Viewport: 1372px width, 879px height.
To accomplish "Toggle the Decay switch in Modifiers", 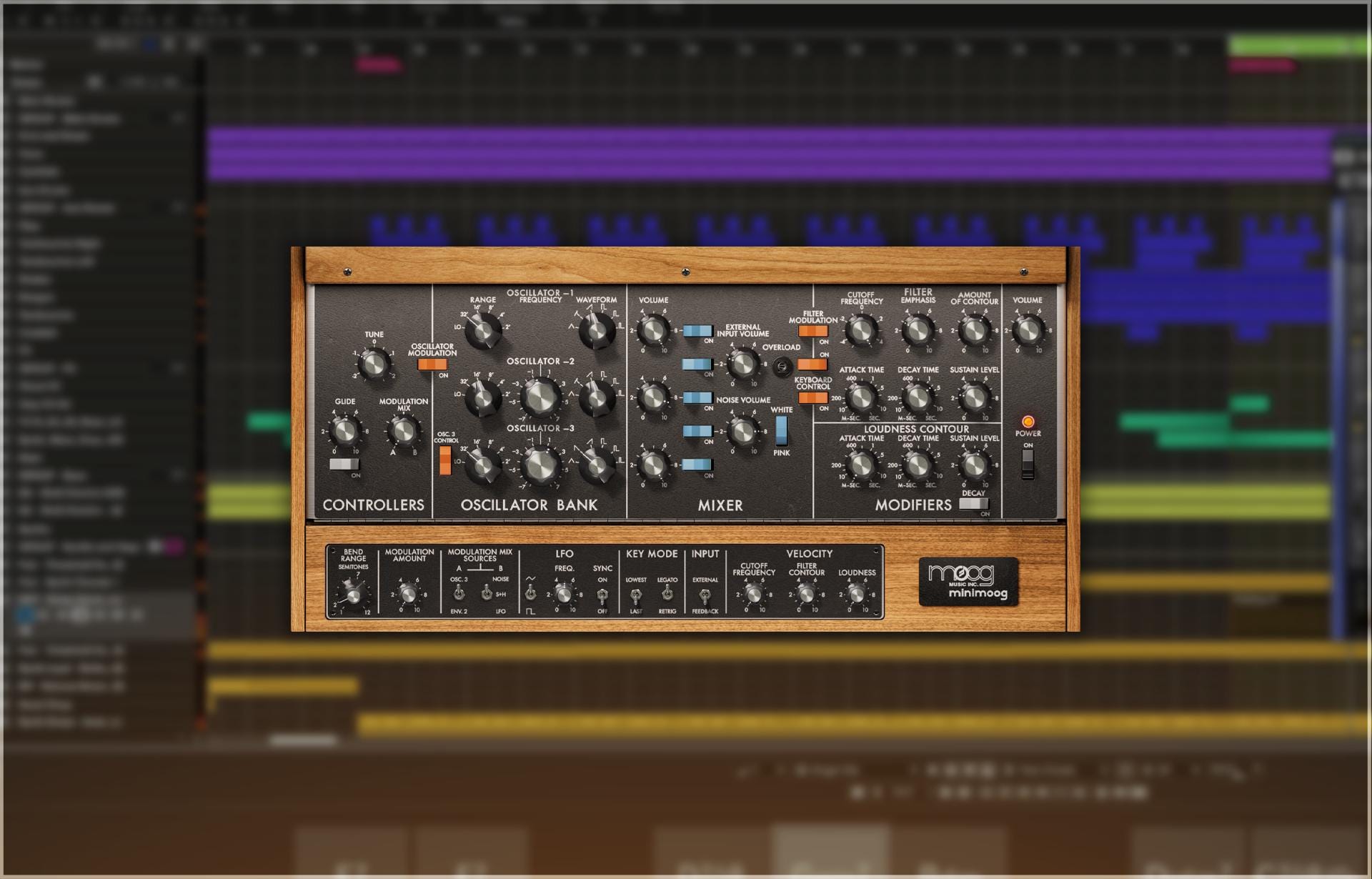I will [973, 504].
